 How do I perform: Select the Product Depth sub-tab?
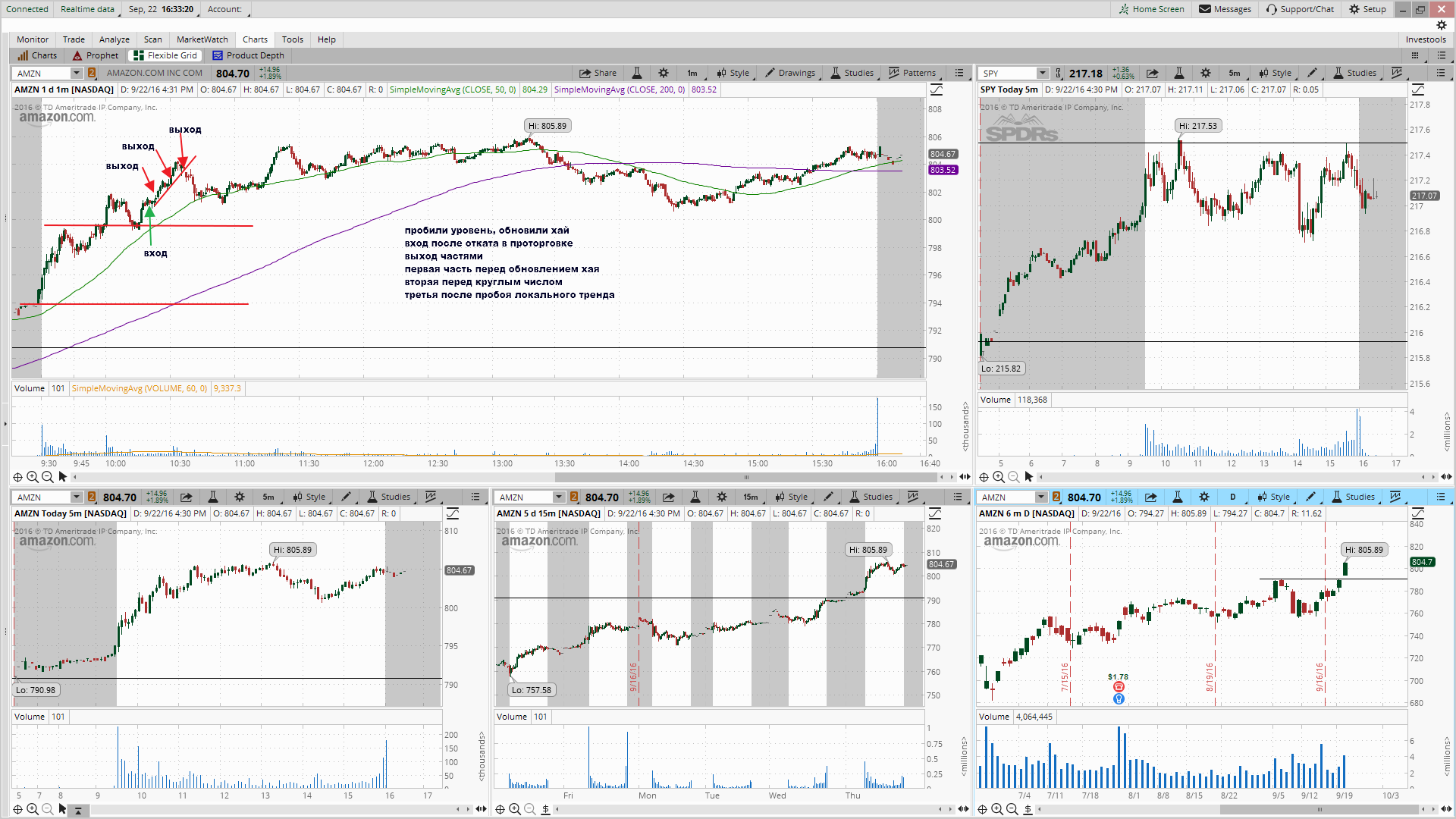point(248,55)
